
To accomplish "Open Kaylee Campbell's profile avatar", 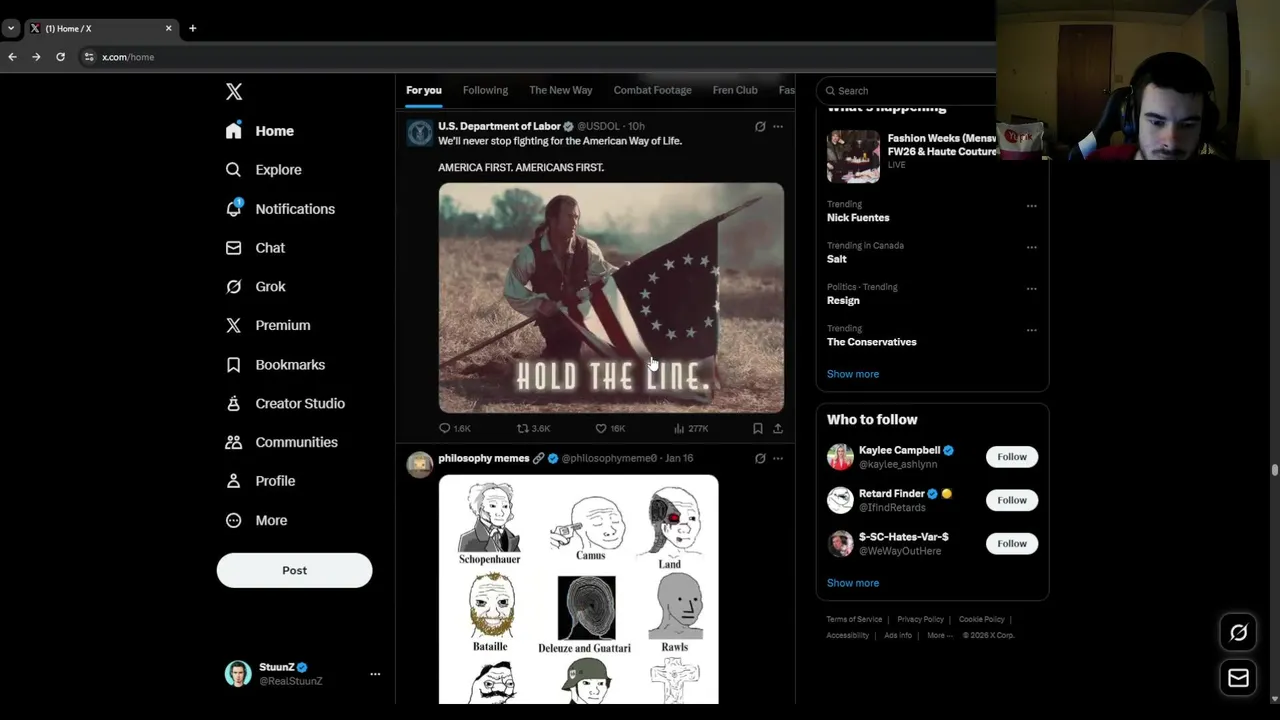I will (840, 457).
